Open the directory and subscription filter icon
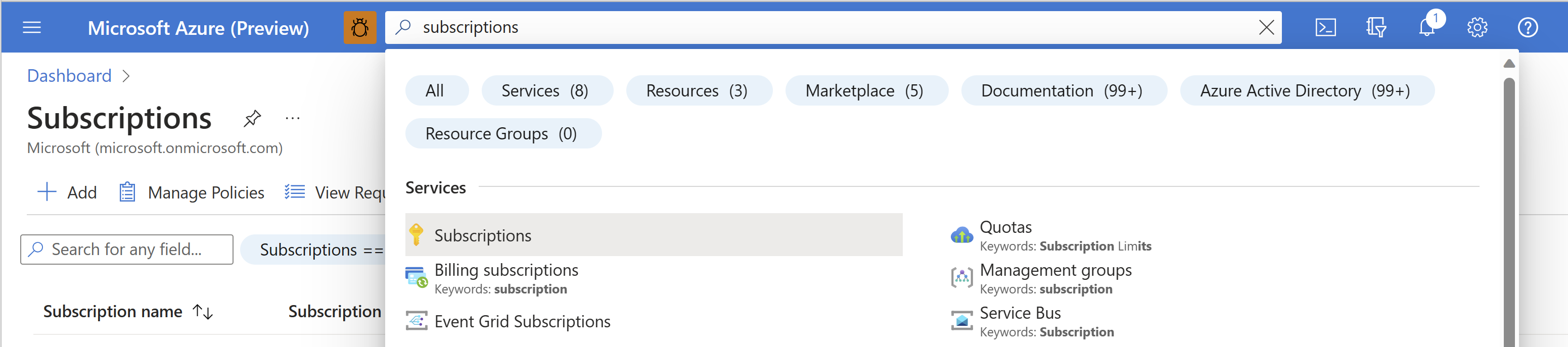 (1375, 27)
